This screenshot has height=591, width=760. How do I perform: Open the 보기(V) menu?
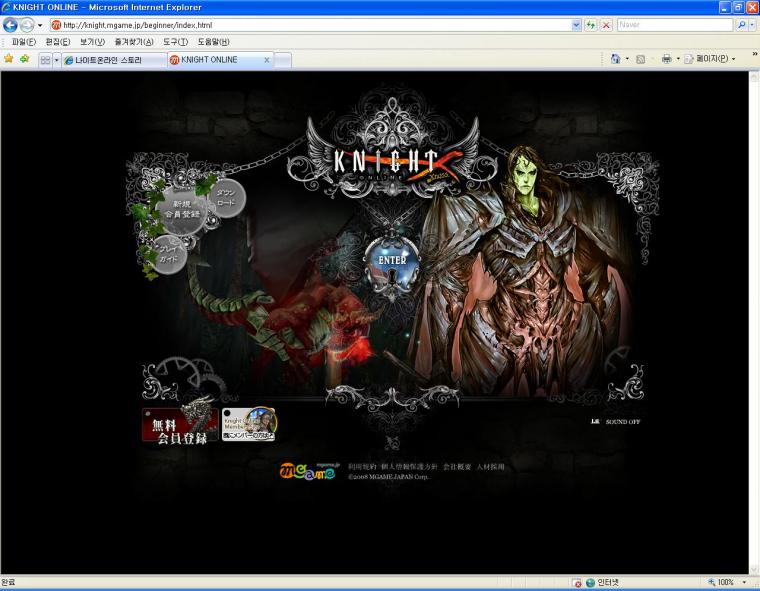[x=92, y=42]
